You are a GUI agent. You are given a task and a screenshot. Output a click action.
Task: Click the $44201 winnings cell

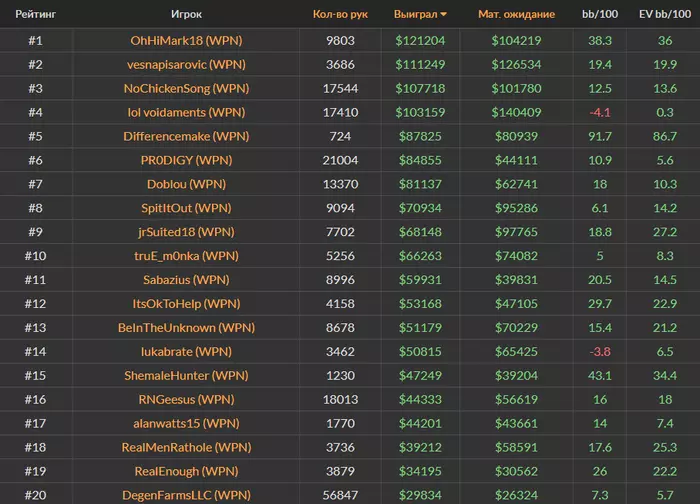click(420, 423)
